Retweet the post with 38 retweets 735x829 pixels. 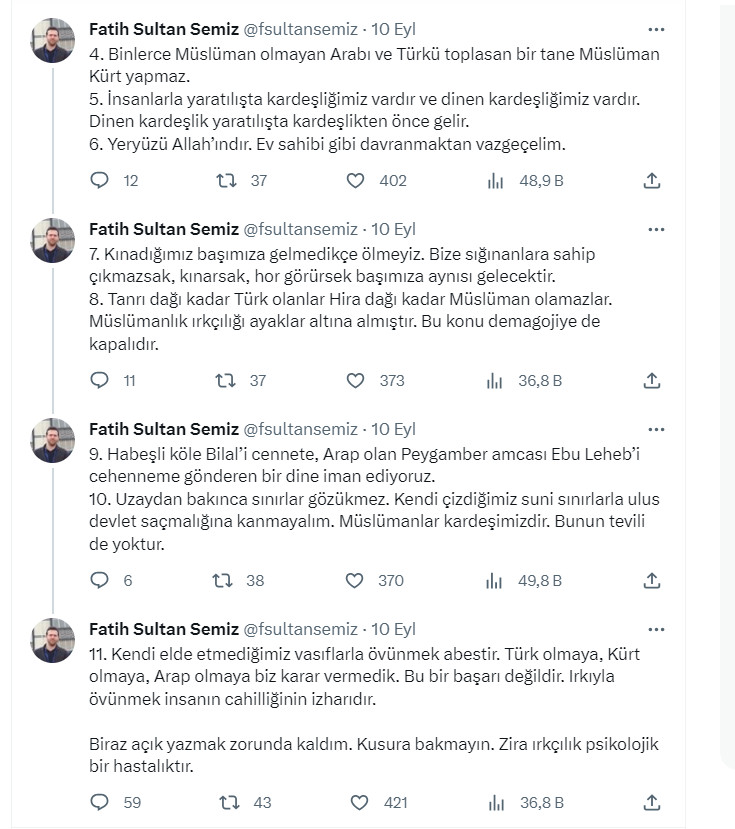coord(227,581)
